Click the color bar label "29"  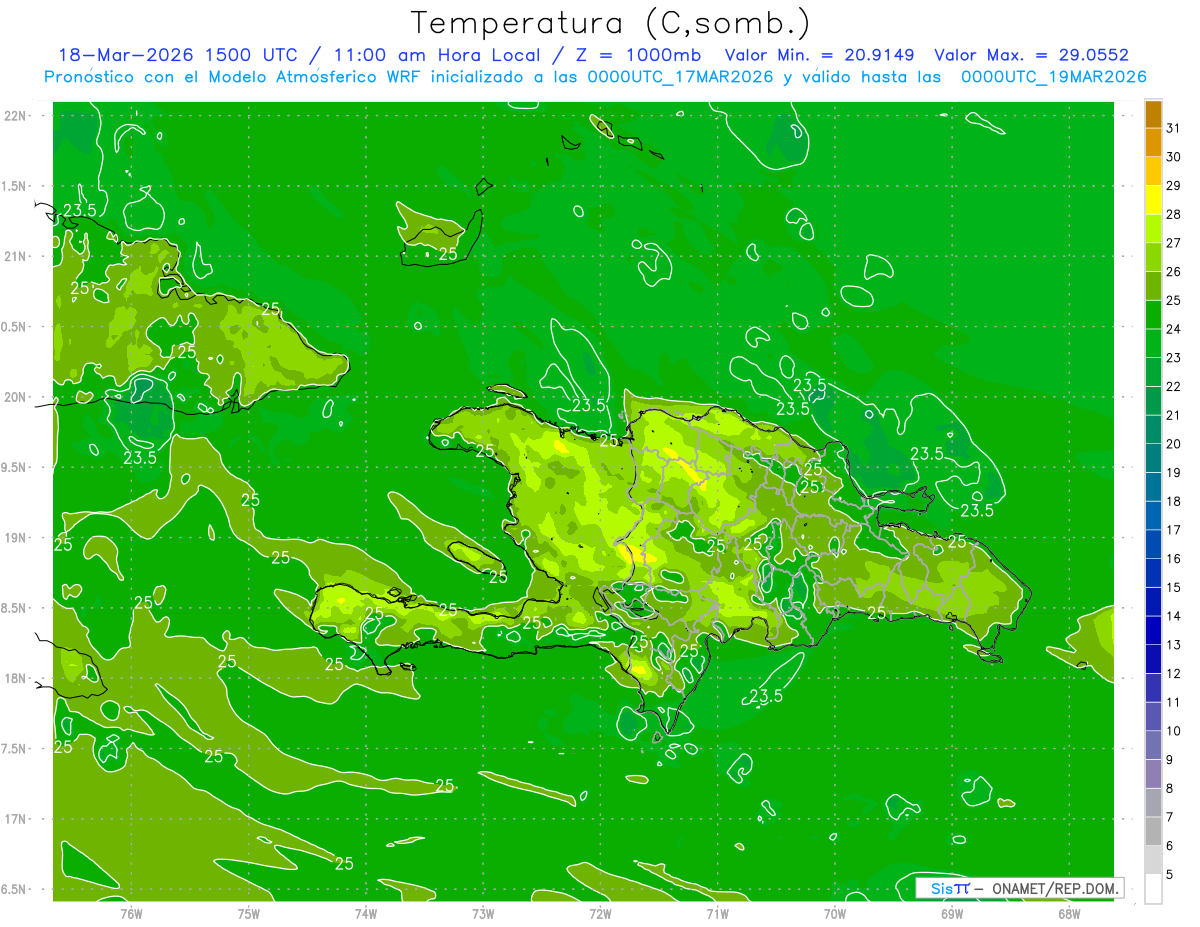point(1173,185)
